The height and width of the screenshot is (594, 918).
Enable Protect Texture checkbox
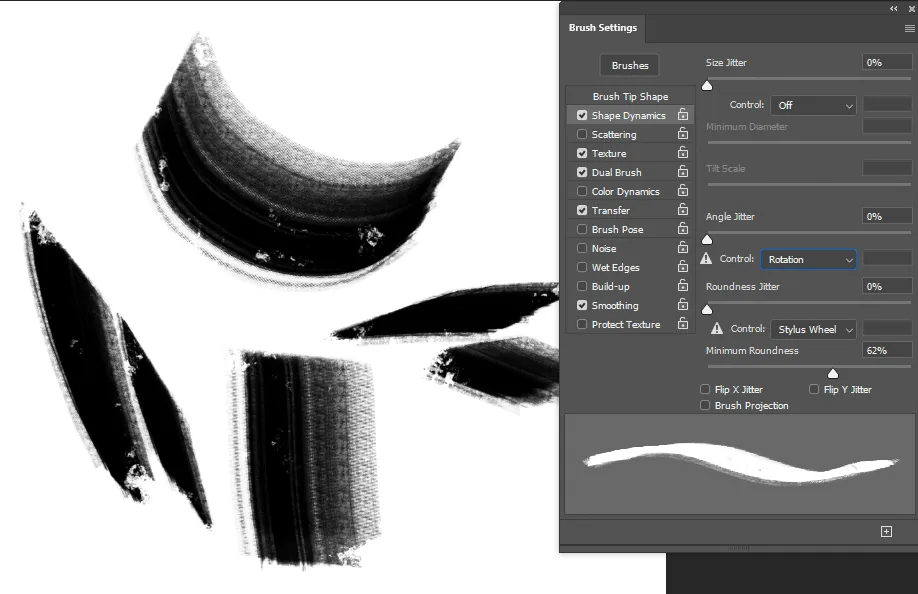[x=582, y=324]
